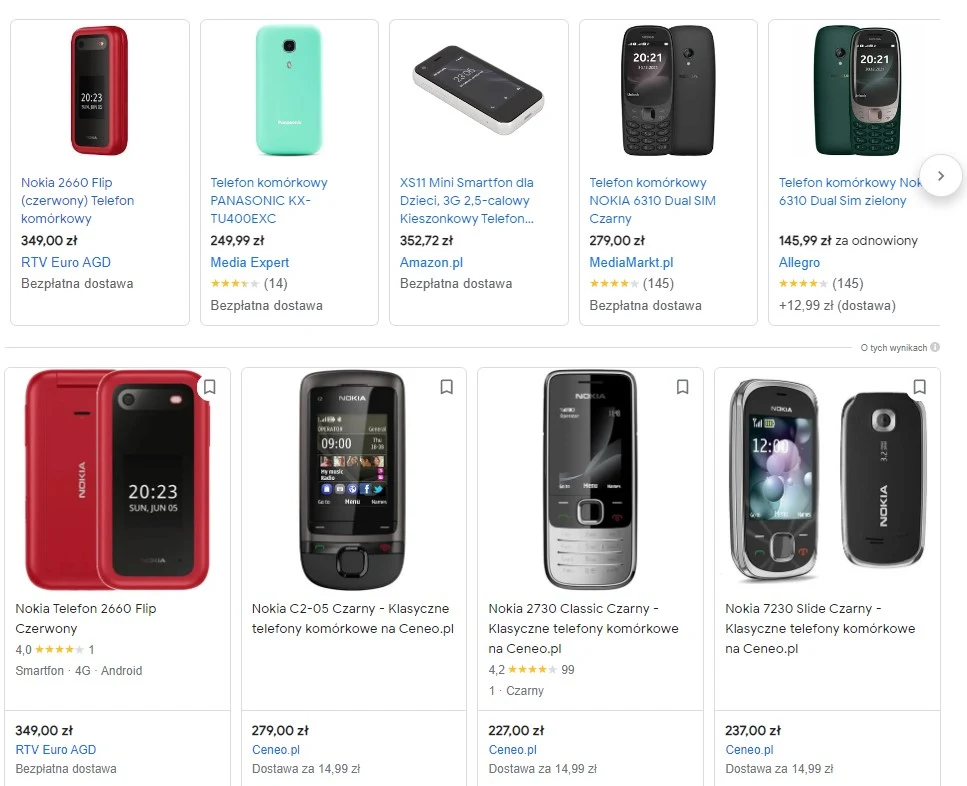Save the Nokia 7230 Slide listing
This screenshot has height=786, width=967.
pyautogui.click(x=920, y=387)
